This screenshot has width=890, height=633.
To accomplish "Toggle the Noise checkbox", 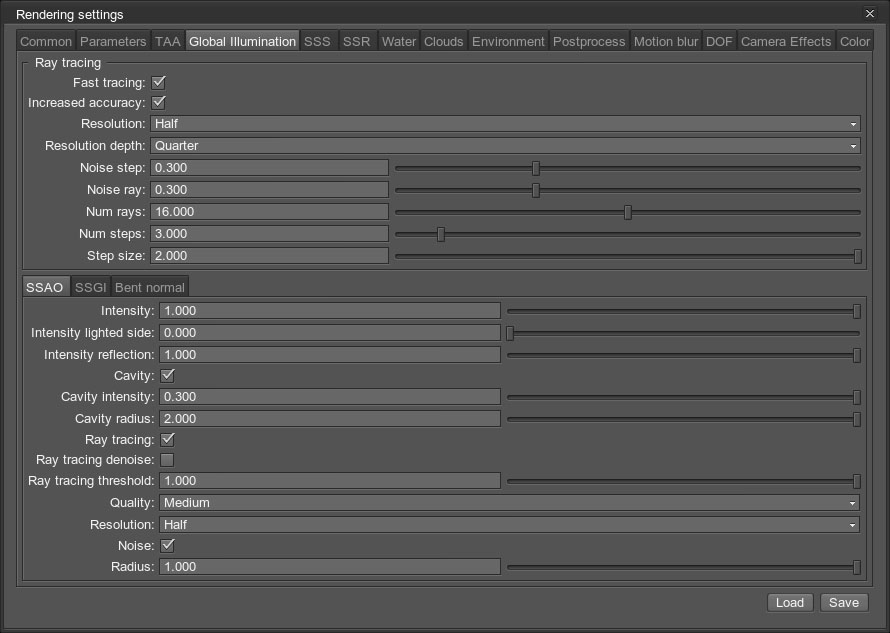I will pos(167,546).
